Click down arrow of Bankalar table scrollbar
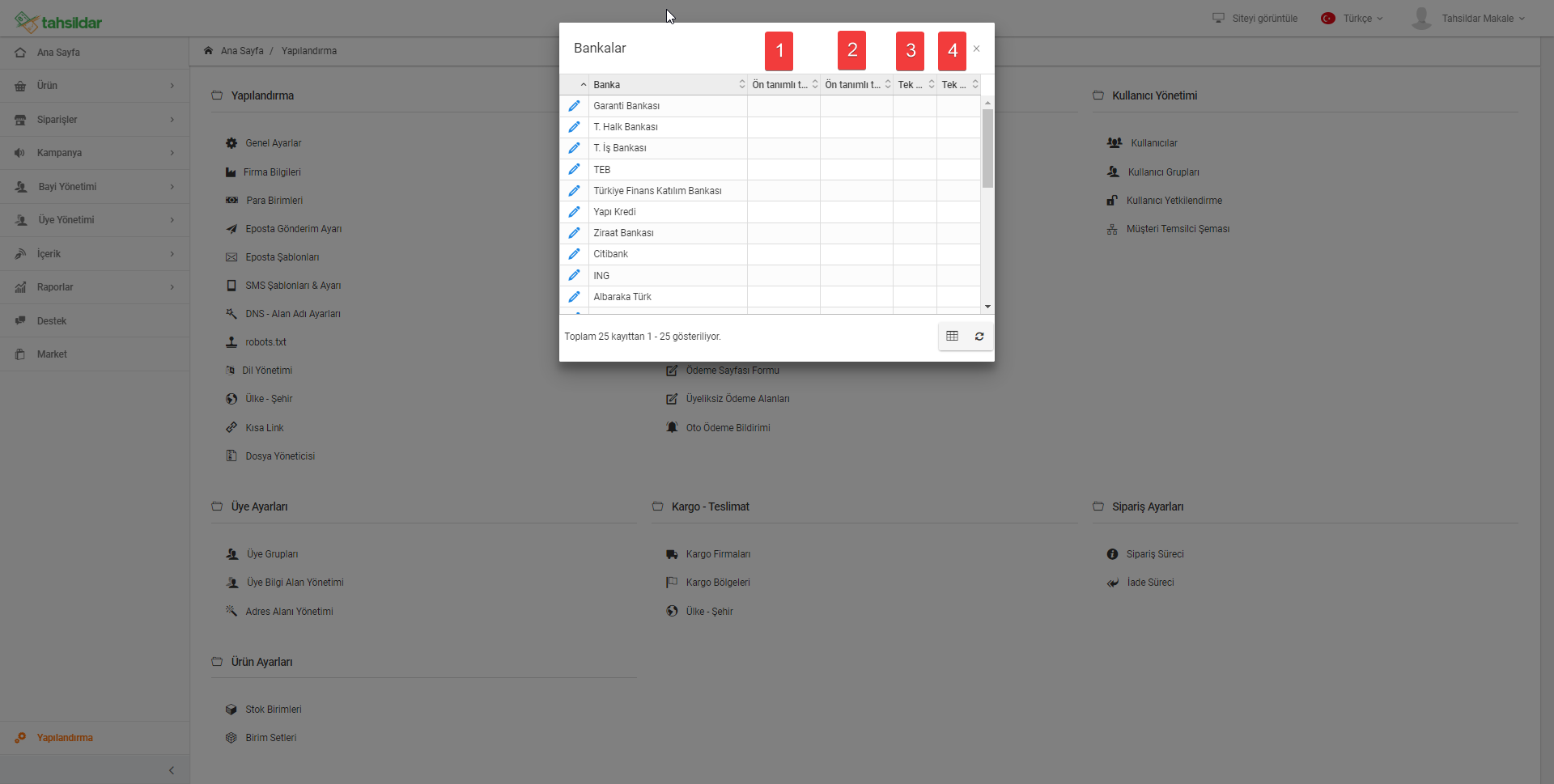 point(987,307)
